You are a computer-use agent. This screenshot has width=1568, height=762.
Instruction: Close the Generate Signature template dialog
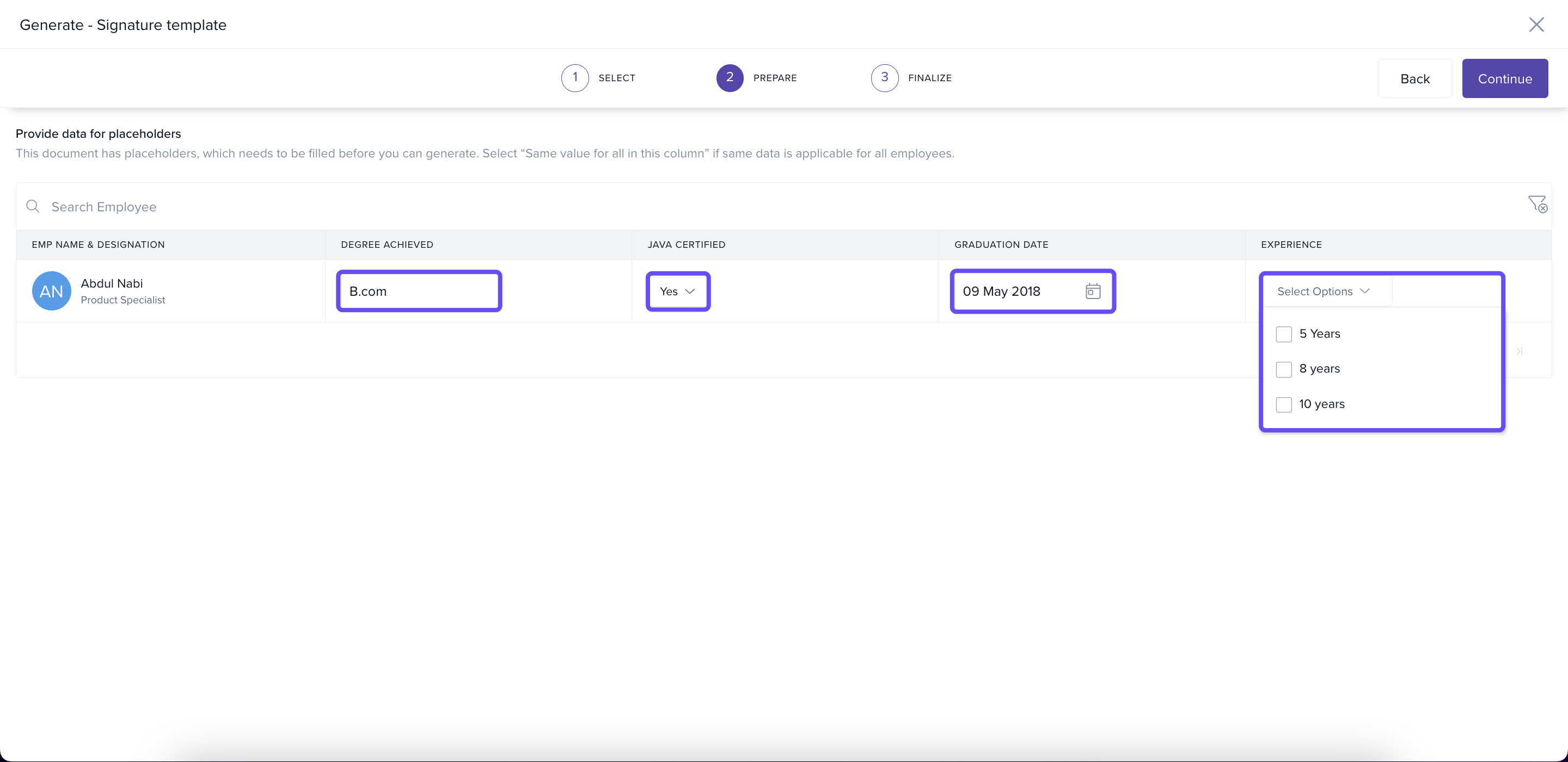(1536, 25)
